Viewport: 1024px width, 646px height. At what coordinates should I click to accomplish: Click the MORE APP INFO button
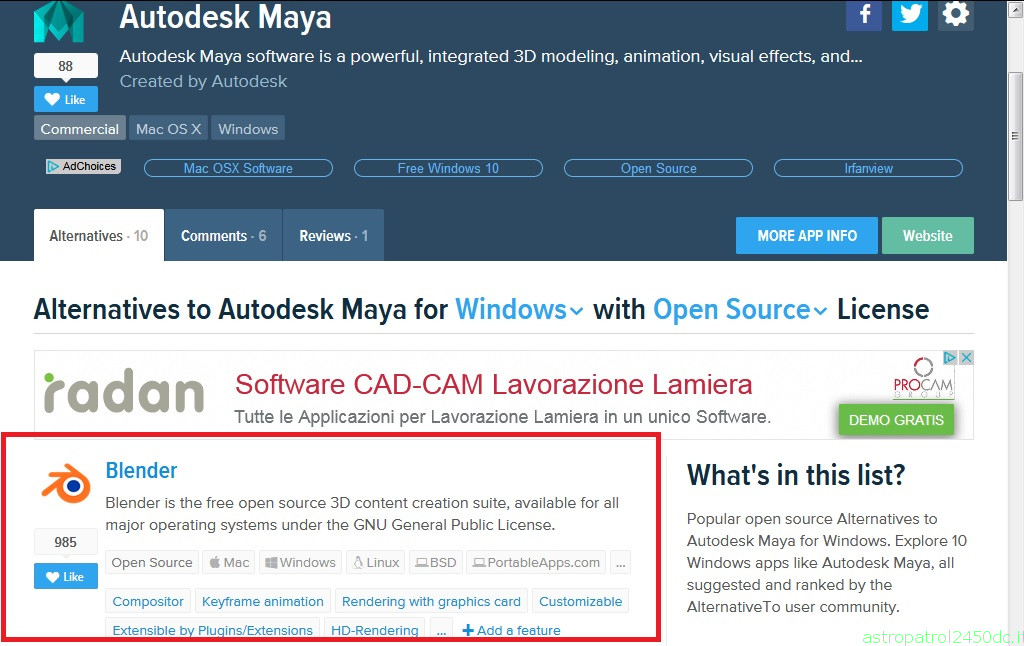[x=807, y=235]
